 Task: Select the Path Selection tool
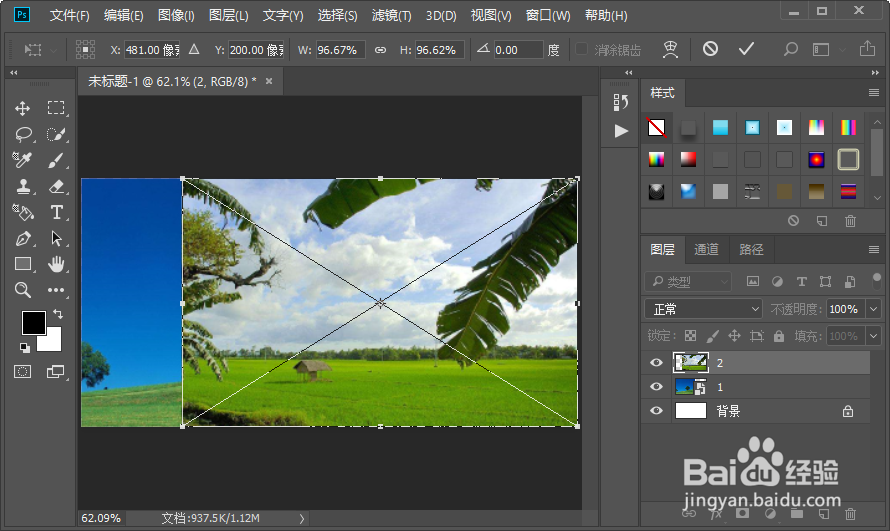tap(56, 238)
